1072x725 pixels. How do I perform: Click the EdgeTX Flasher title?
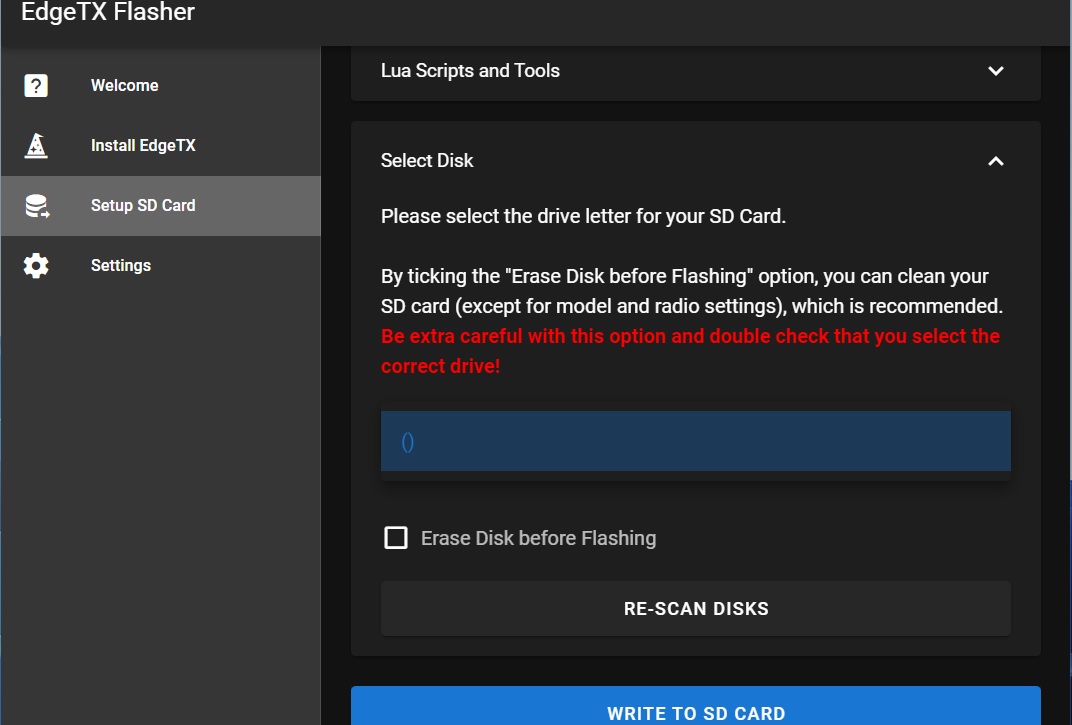[108, 12]
